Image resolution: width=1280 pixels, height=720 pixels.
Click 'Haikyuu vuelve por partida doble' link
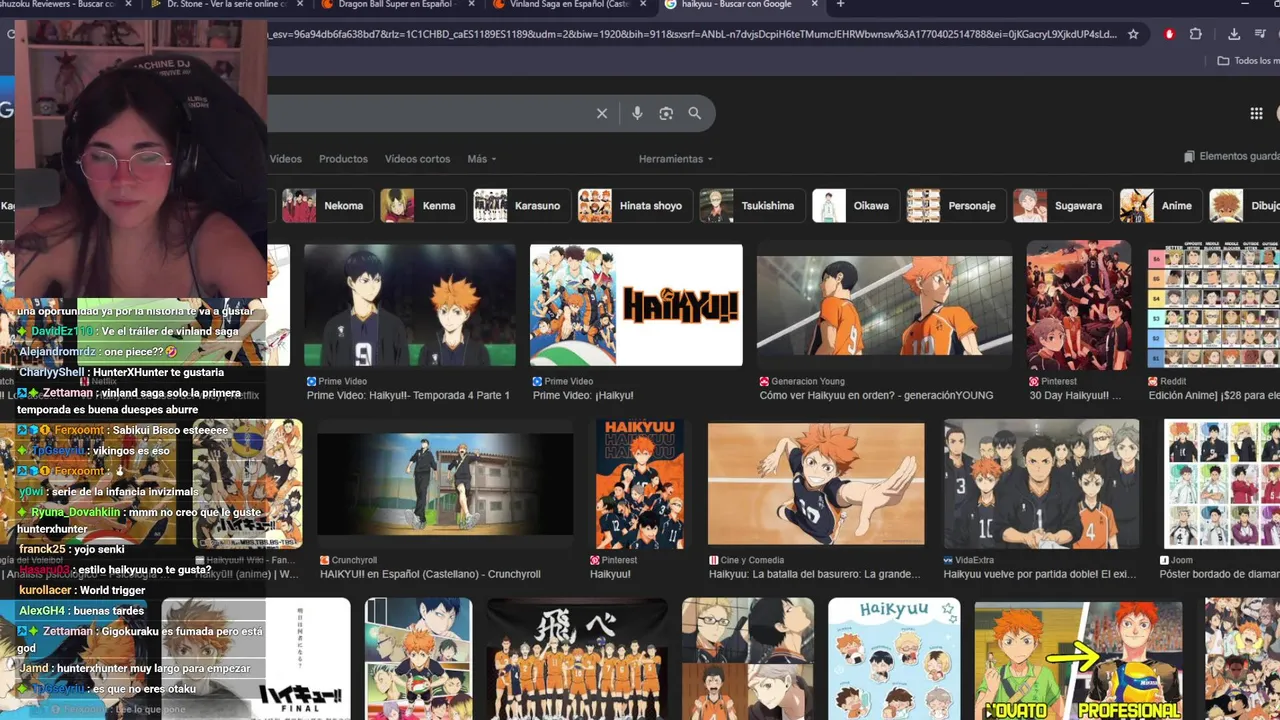tap(1040, 575)
